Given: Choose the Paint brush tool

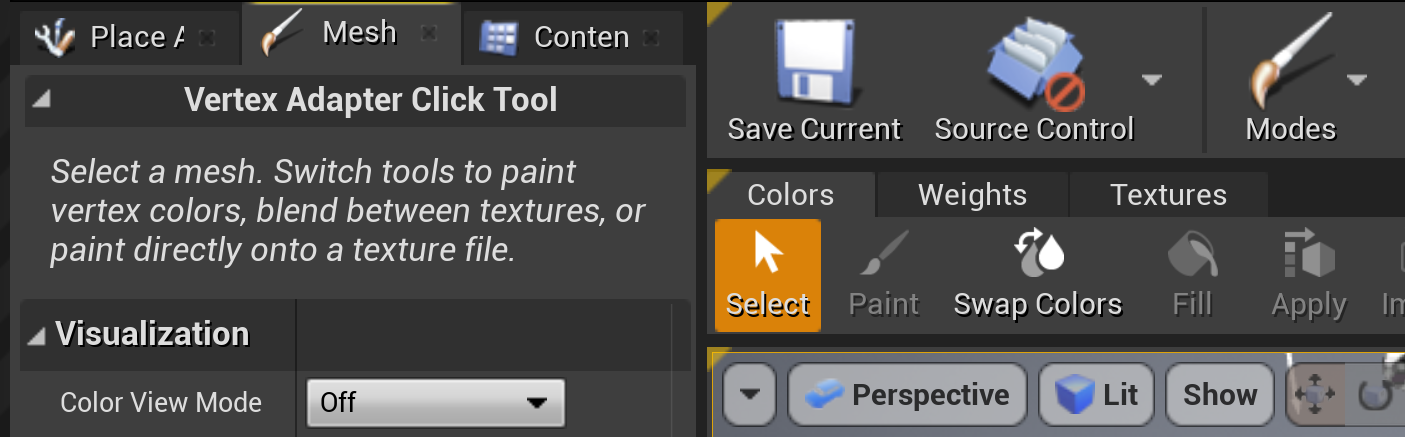Looking at the screenshot, I should (x=883, y=275).
